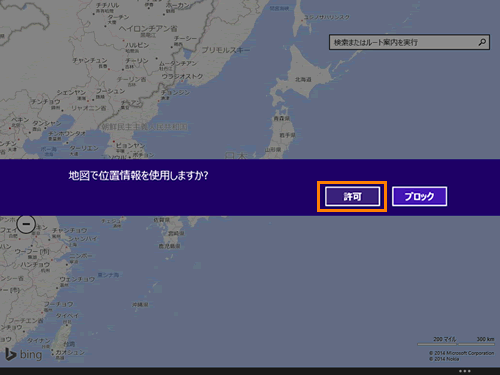Click the 青森県 map label
The image size is (500, 375).
[x=282, y=118]
